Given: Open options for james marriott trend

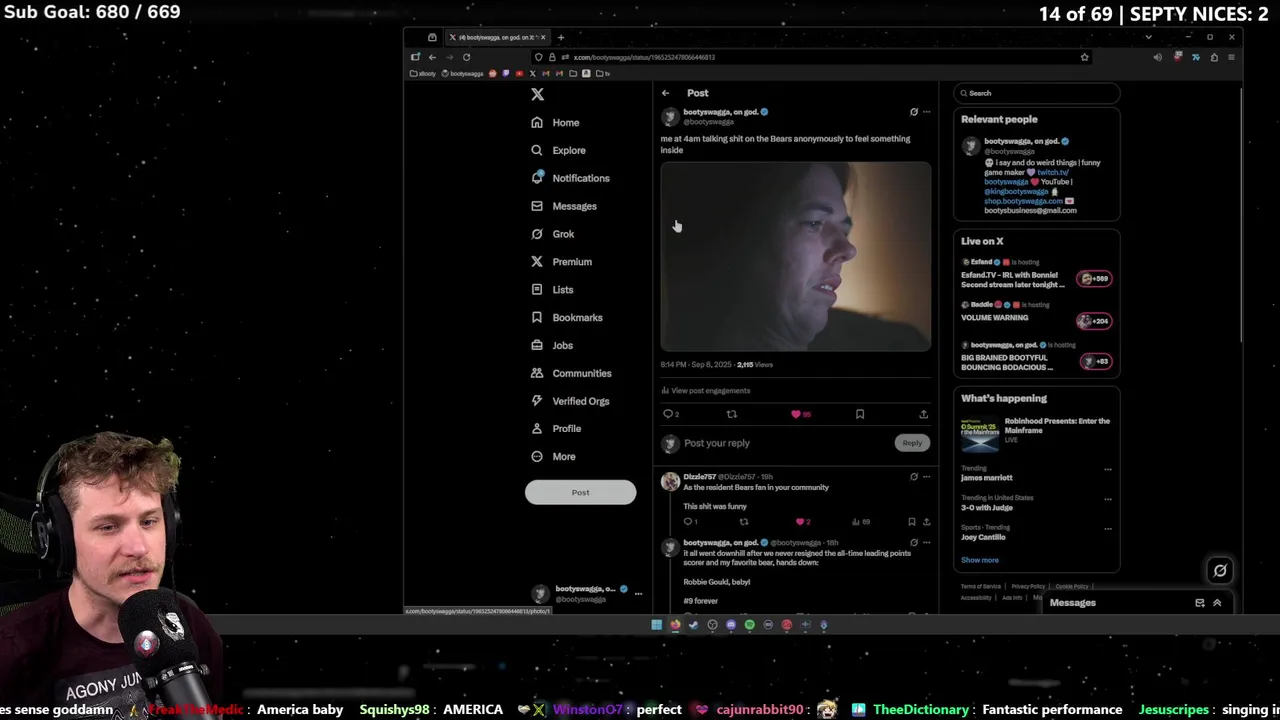Looking at the screenshot, I should (1107, 469).
